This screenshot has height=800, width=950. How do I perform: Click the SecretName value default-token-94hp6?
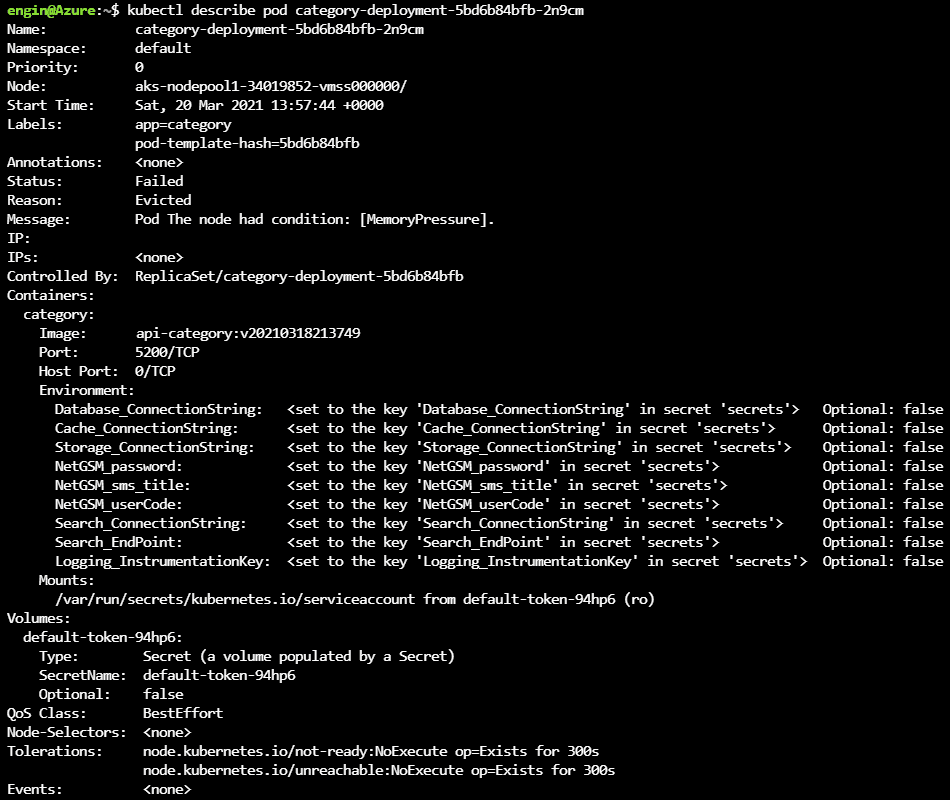(x=219, y=675)
